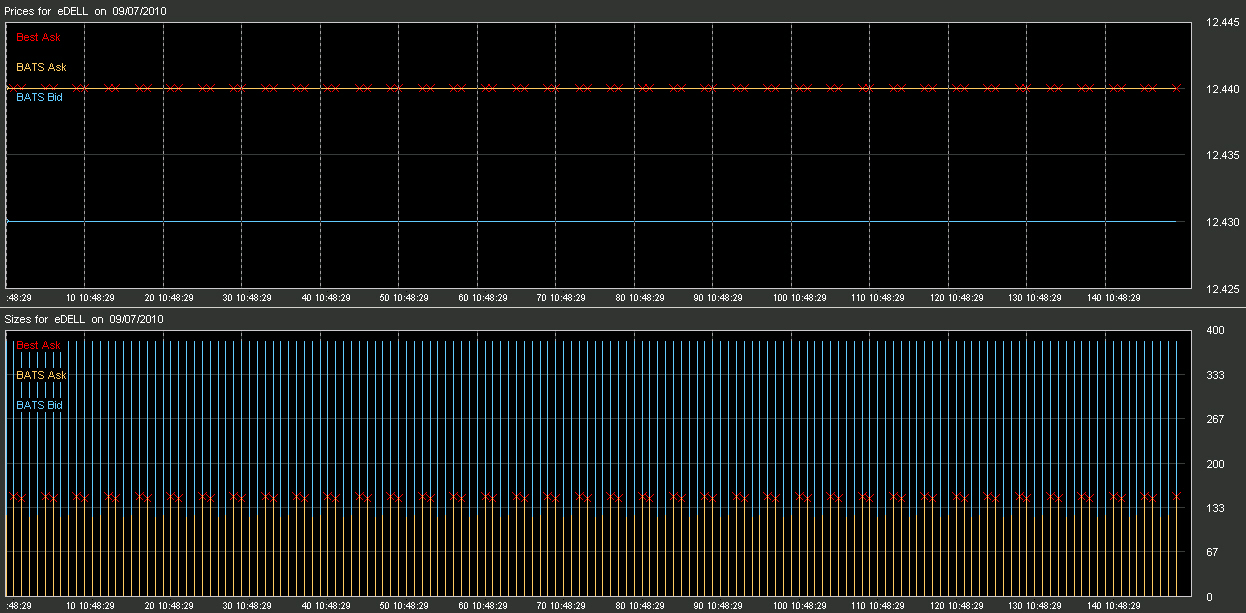Viewport: 1246px width, 613px height.
Task: Click "30 10:48:29" tick on Prices chart axis
Action: coord(246,298)
